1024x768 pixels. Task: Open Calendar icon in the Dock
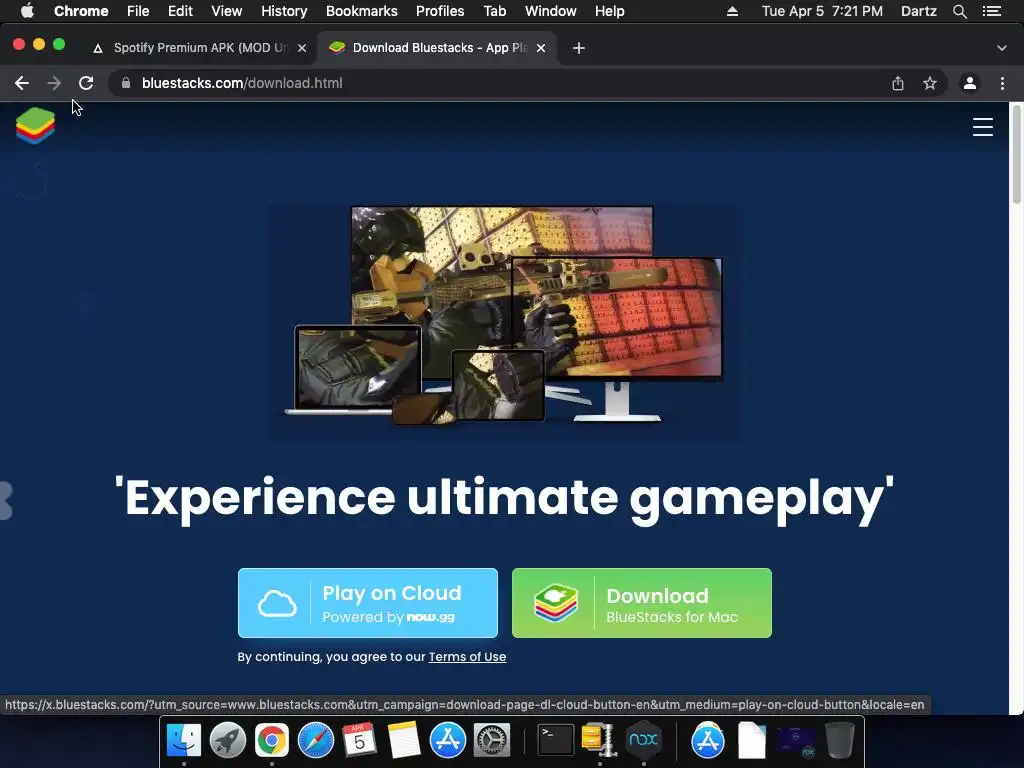[x=360, y=740]
